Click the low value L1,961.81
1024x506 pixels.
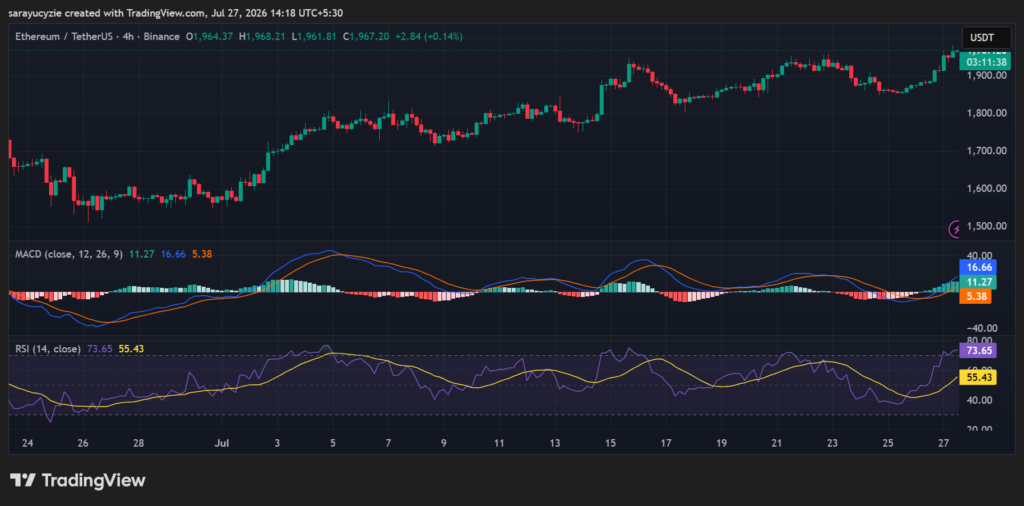316,37
